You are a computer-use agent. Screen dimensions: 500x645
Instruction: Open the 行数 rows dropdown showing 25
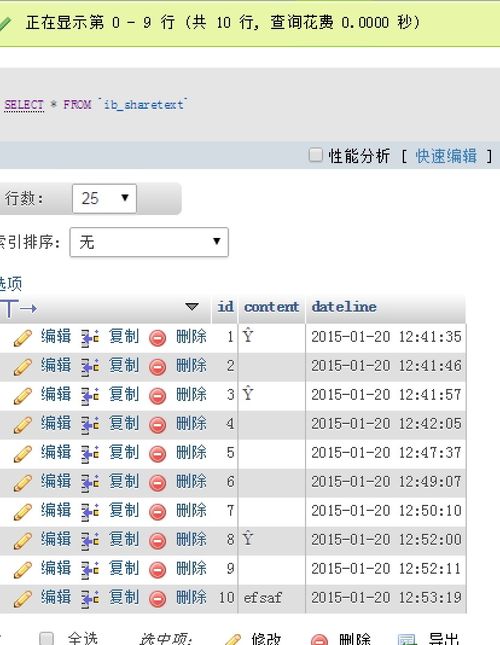pos(104,199)
